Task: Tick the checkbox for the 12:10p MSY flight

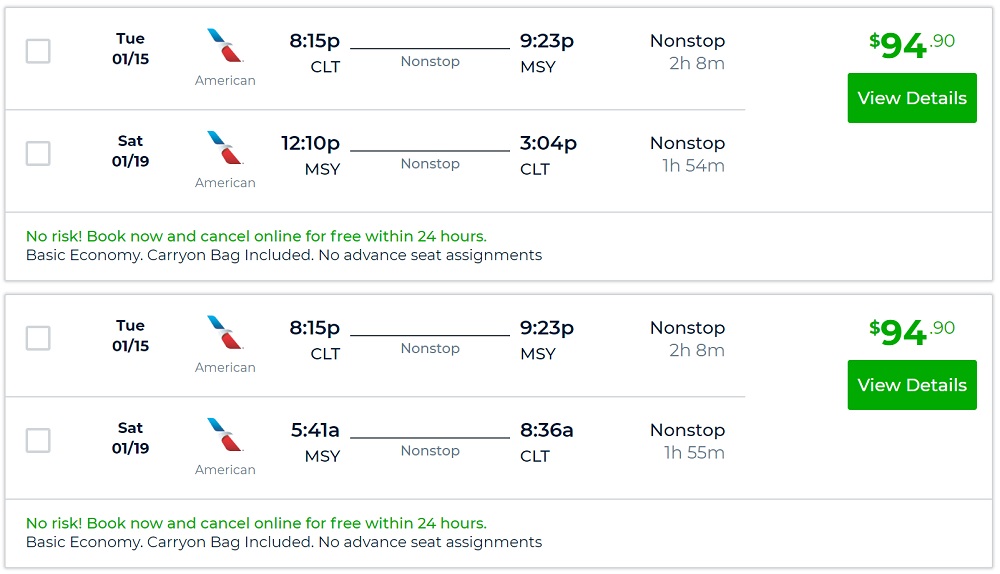Action: click(38, 153)
